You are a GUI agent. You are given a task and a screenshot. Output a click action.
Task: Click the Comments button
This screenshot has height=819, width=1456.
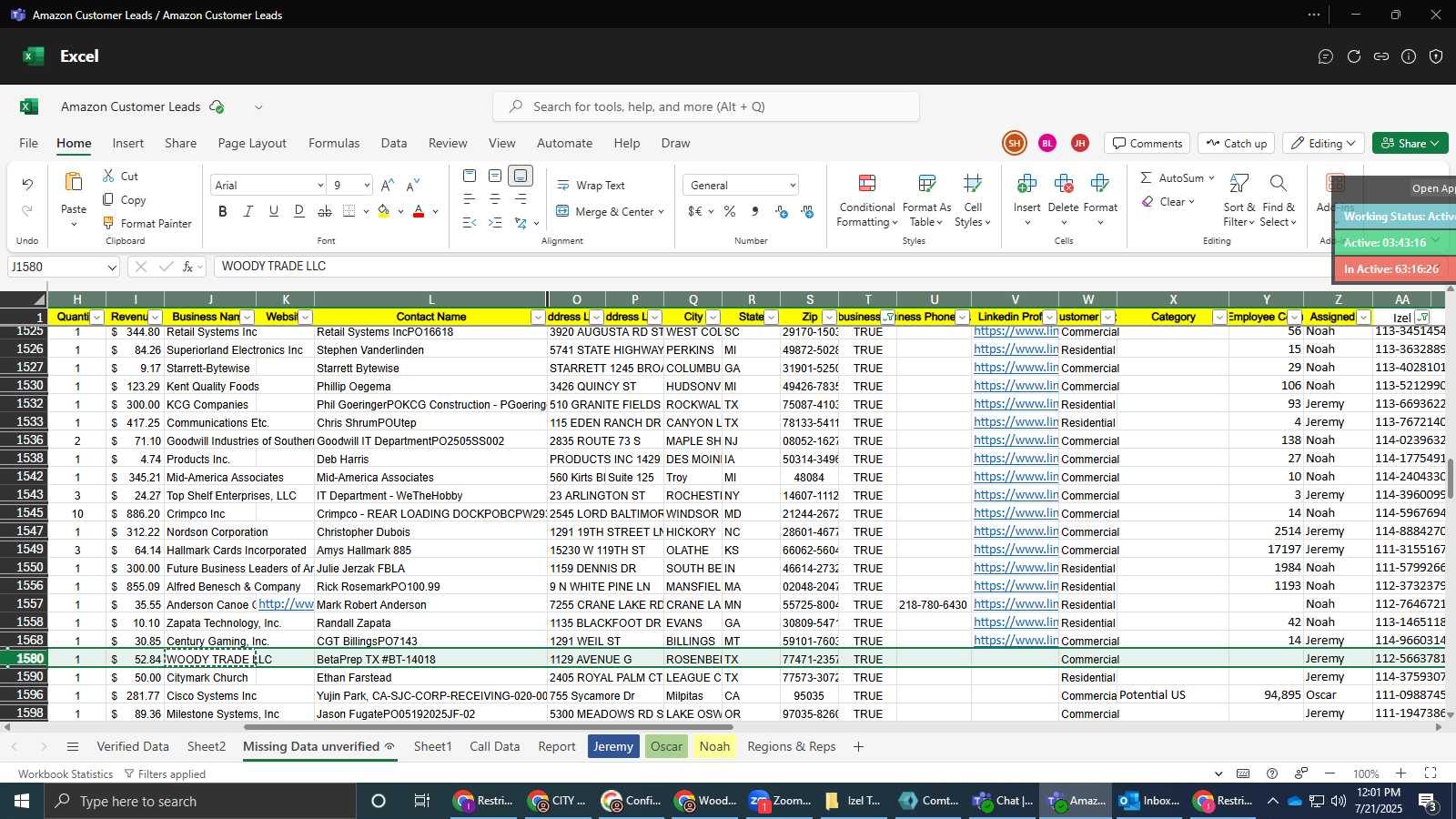click(1147, 143)
